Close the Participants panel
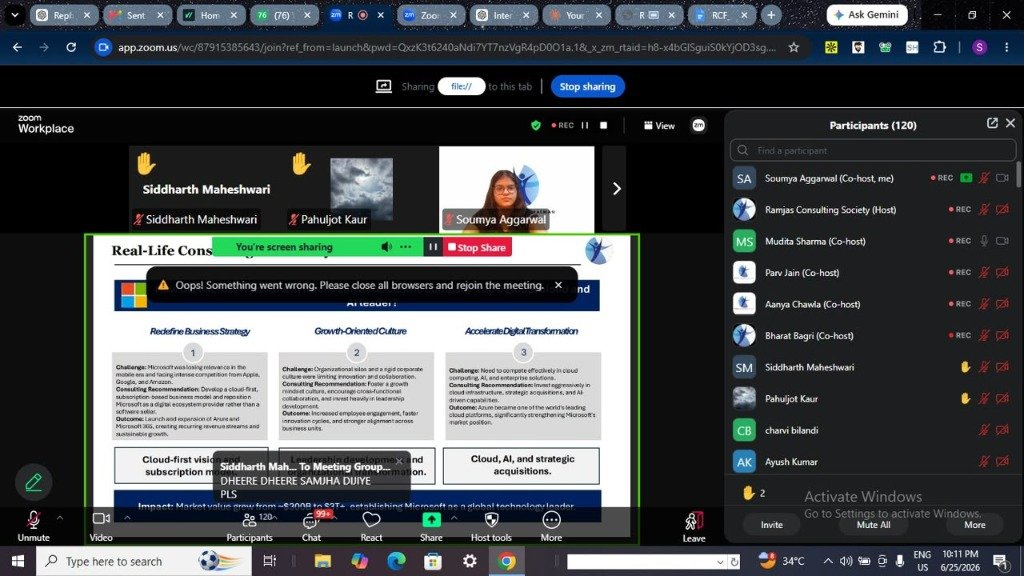Screen dimensions: 1024x576 tap(1010, 123)
